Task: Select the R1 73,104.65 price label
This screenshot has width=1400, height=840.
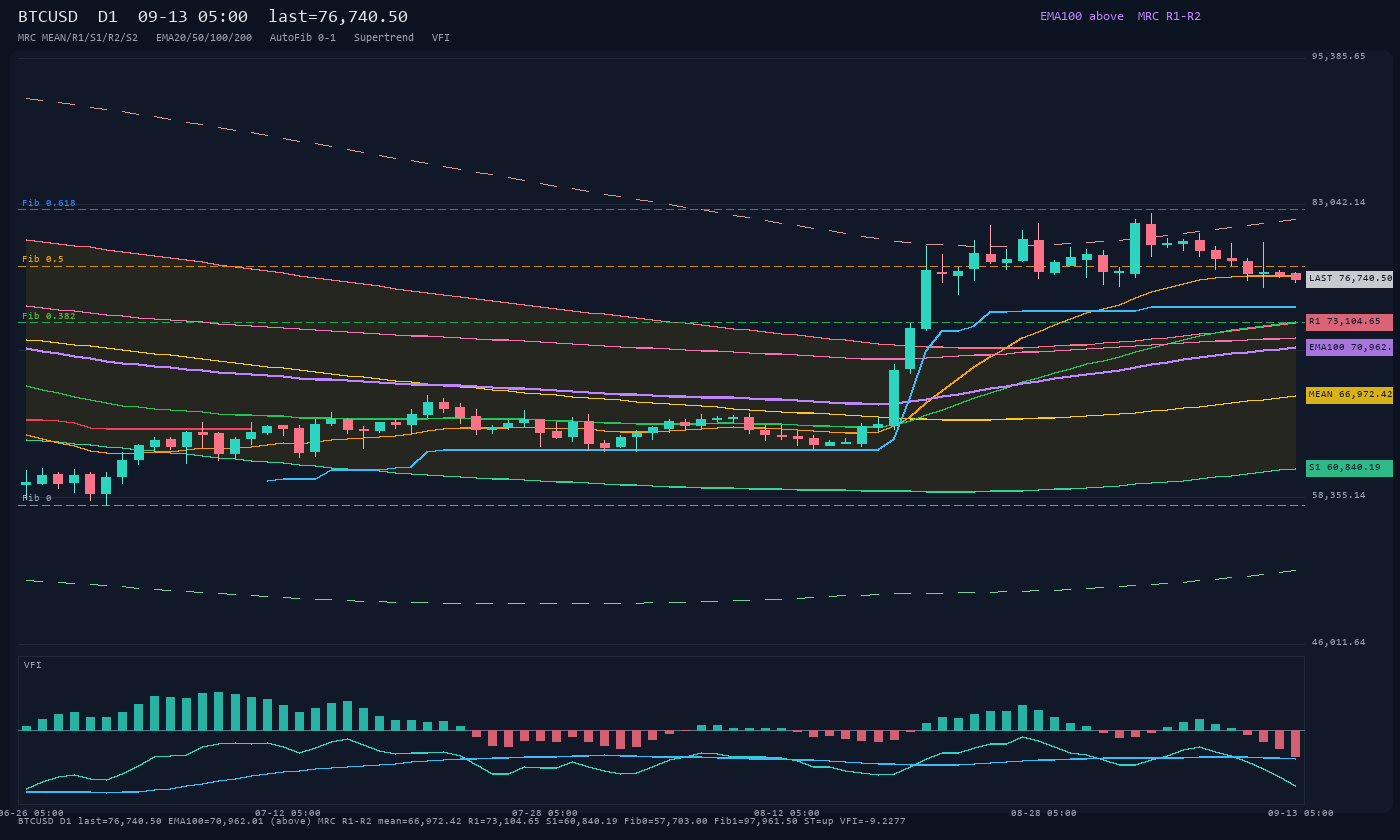Action: [1349, 322]
